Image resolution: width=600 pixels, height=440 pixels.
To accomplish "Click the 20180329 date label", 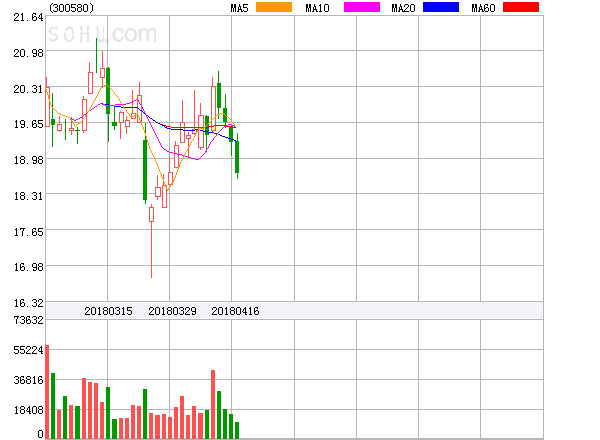I will (172, 311).
